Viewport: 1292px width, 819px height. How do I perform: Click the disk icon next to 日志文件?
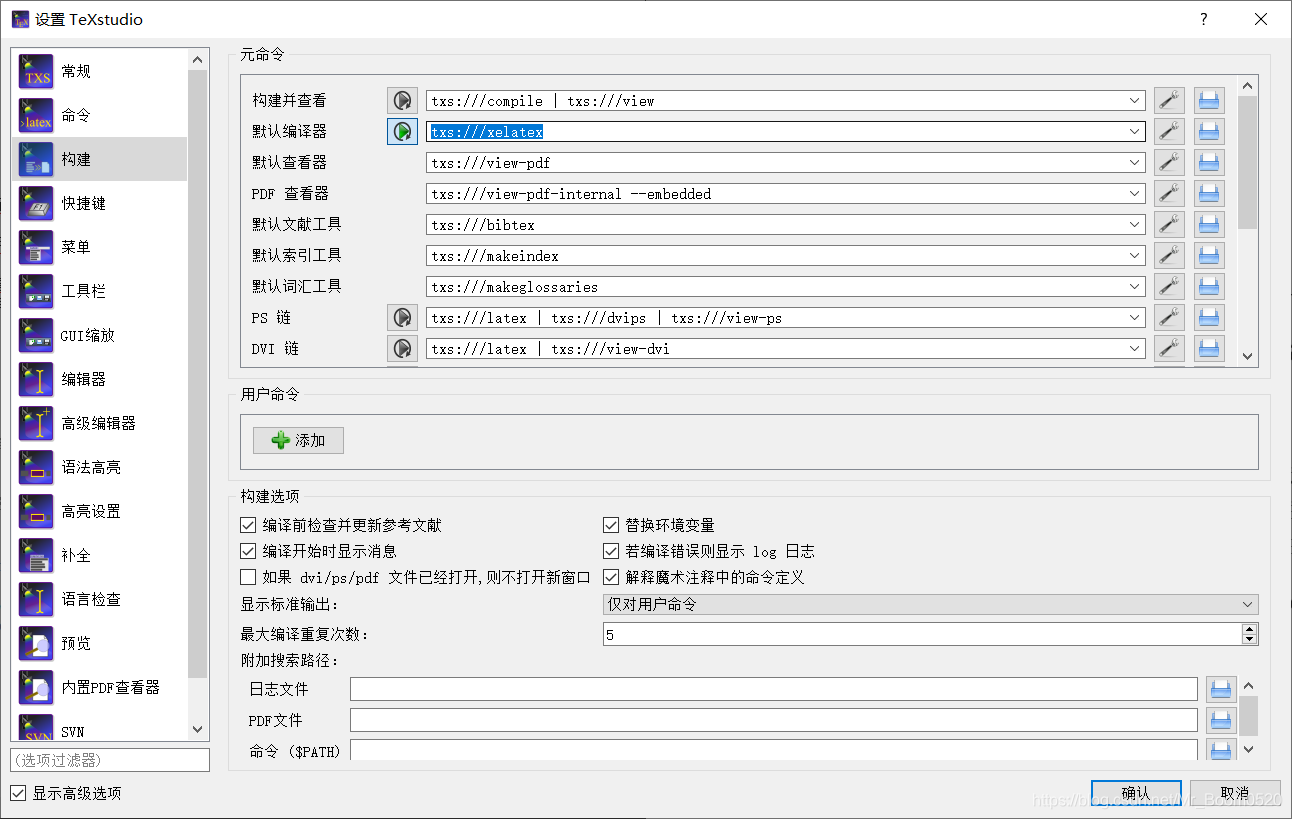pyautogui.click(x=1219, y=688)
